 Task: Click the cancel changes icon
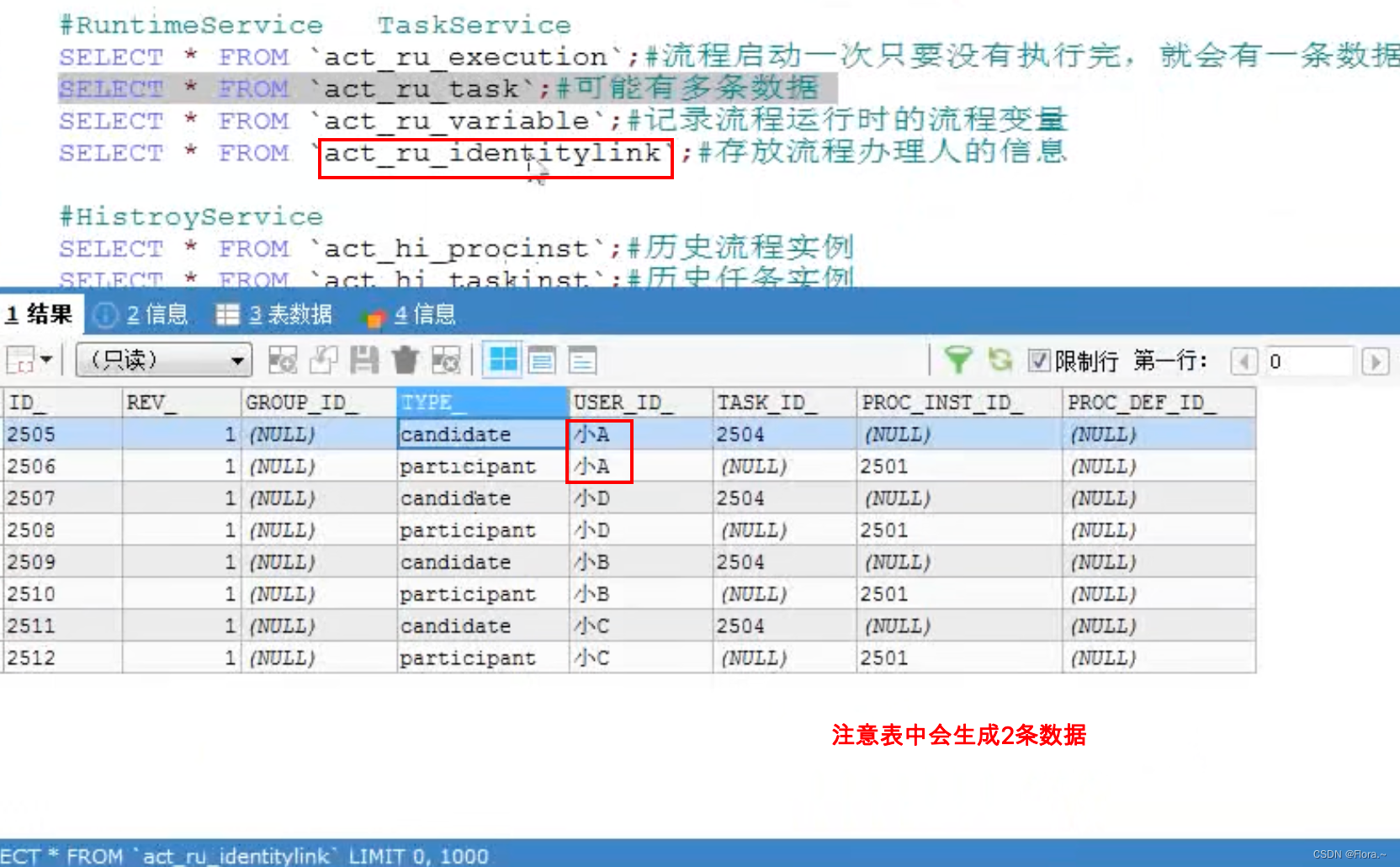446,361
